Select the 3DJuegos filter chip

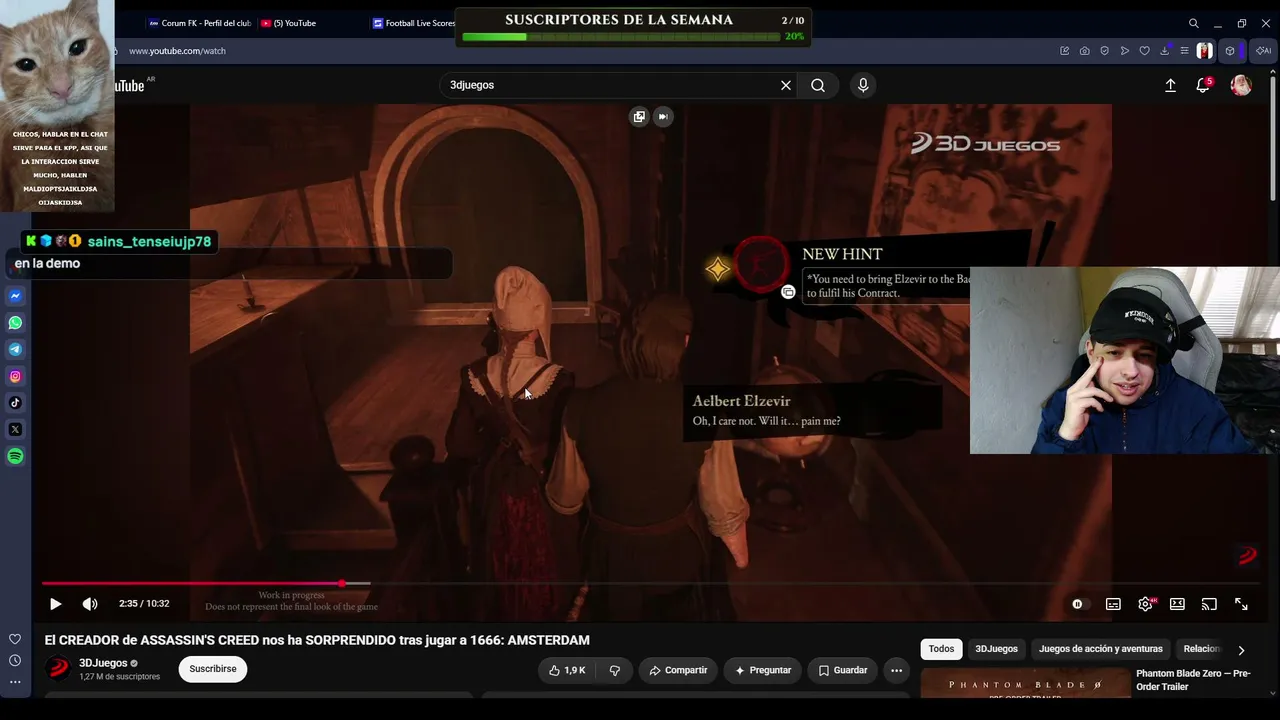click(x=996, y=649)
